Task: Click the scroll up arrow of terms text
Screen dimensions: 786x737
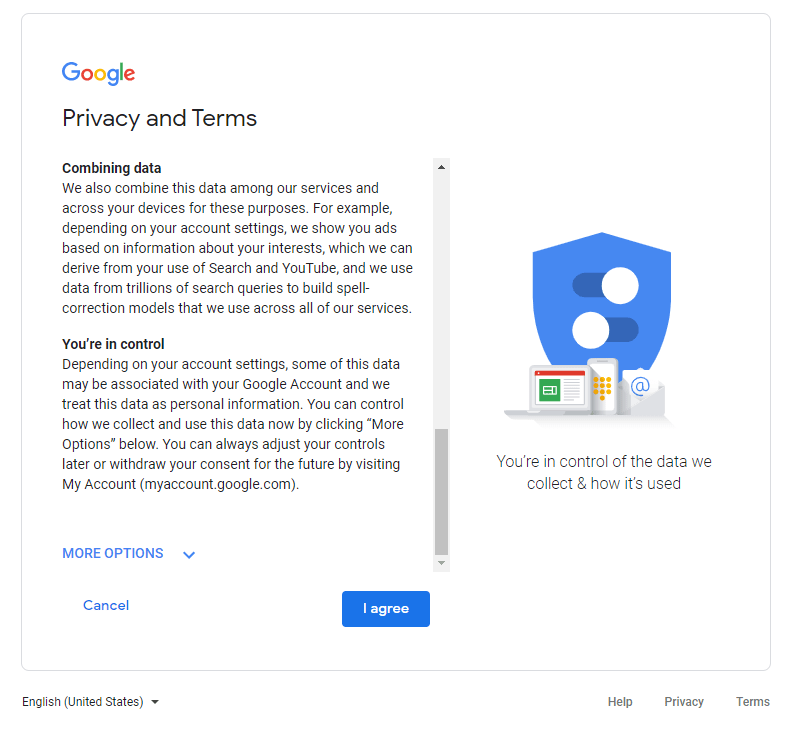Action: [x=441, y=166]
